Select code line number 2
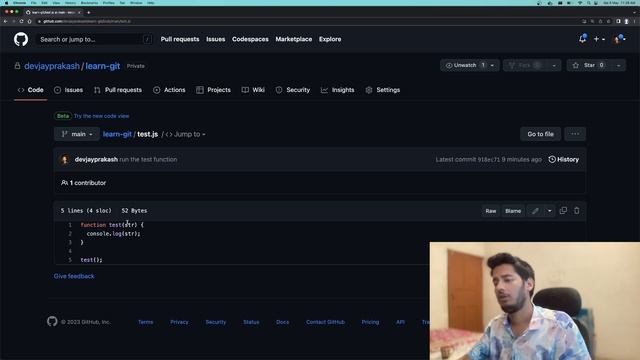This screenshot has height=360, width=640. [70, 233]
